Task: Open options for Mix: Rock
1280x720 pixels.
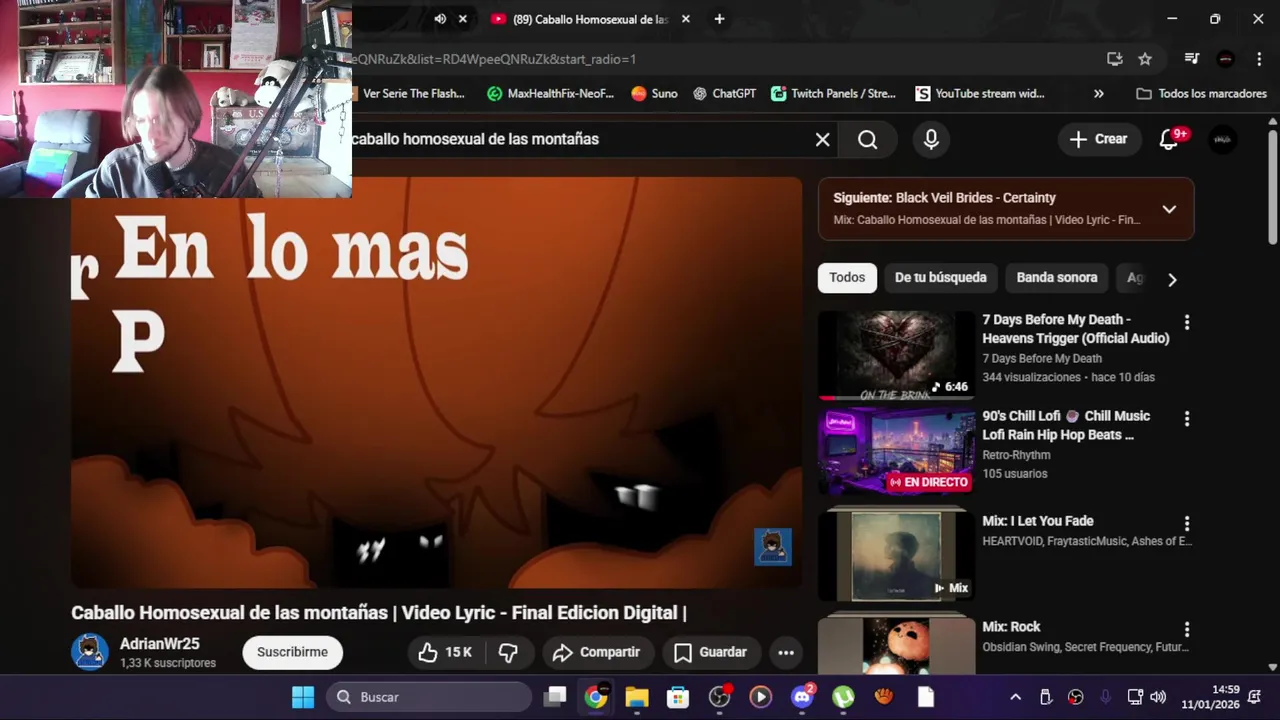Action: 1187,629
